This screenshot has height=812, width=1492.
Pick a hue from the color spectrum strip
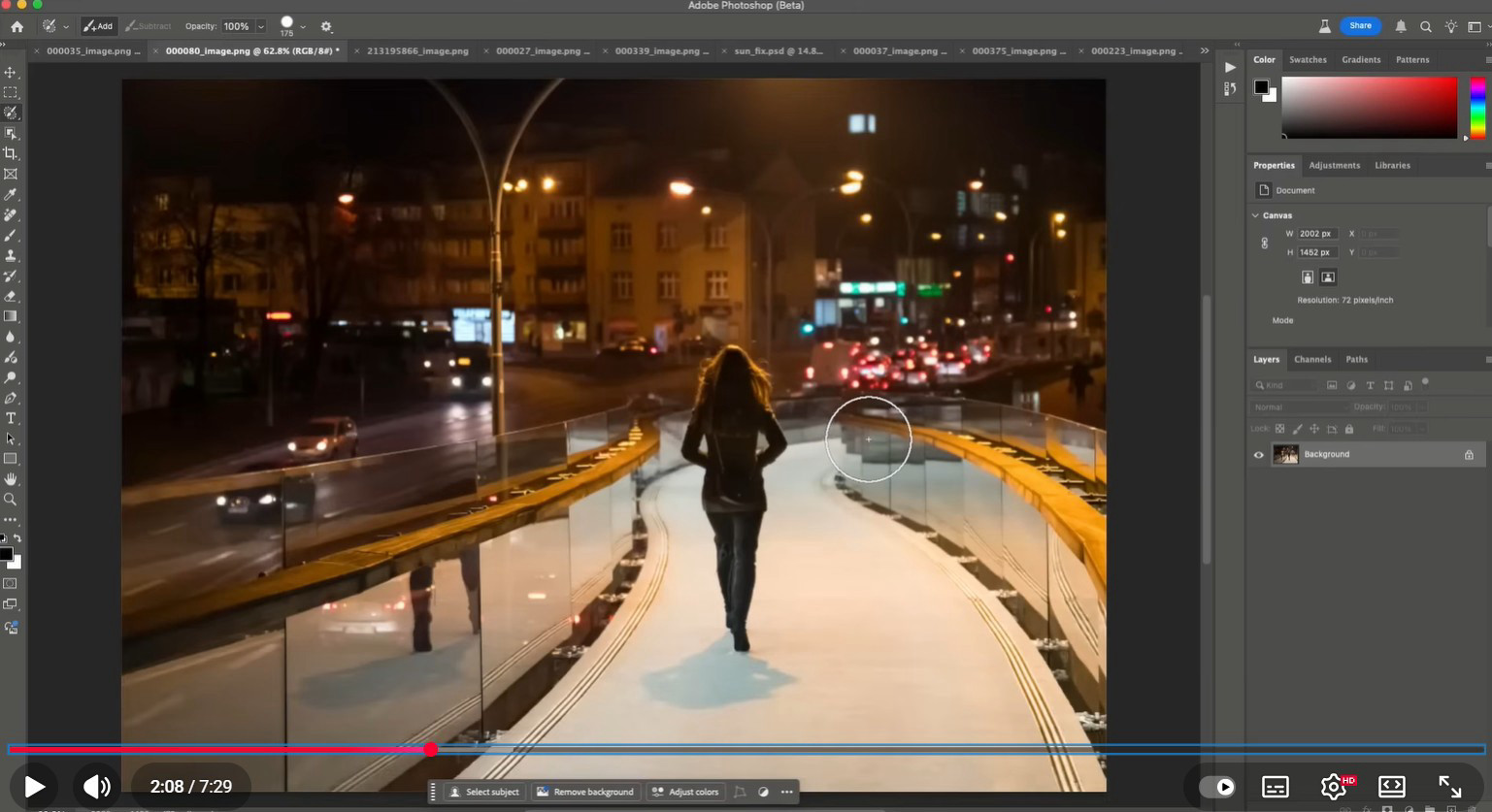[x=1476, y=107]
